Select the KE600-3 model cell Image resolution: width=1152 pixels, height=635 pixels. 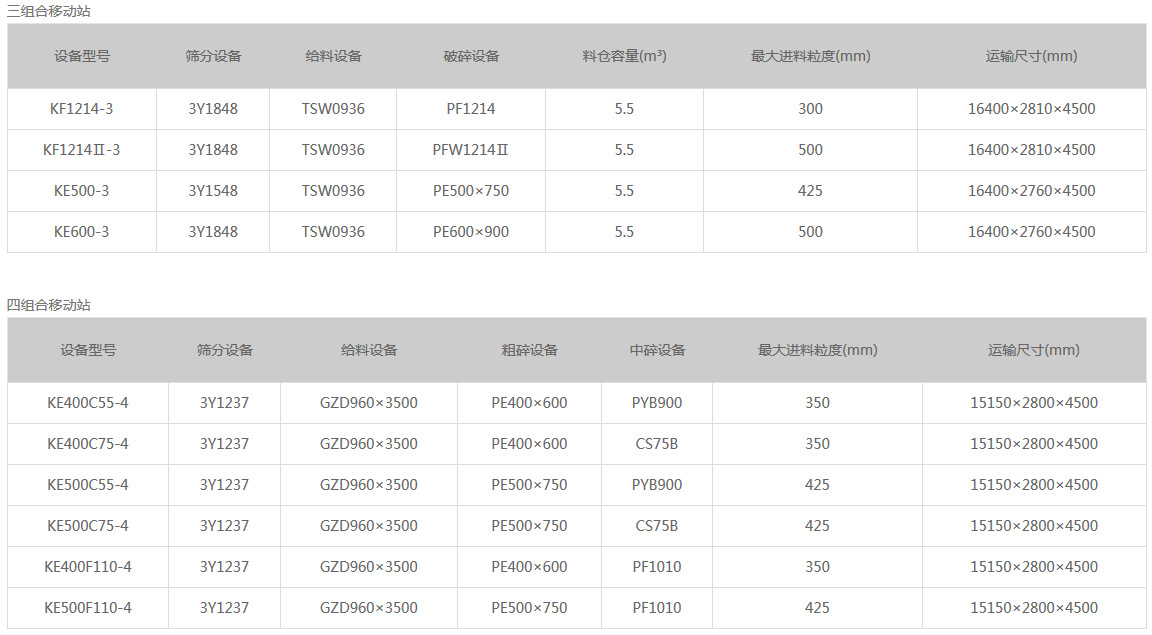pos(81,232)
